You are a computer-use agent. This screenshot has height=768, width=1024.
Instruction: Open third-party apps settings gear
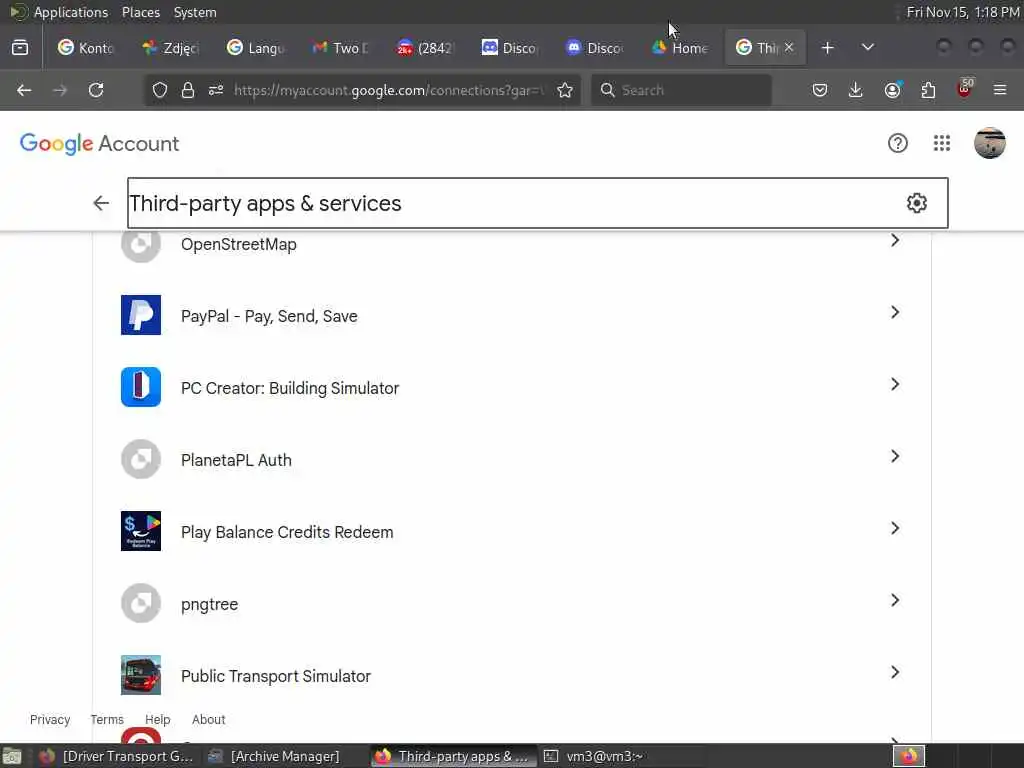tap(917, 203)
